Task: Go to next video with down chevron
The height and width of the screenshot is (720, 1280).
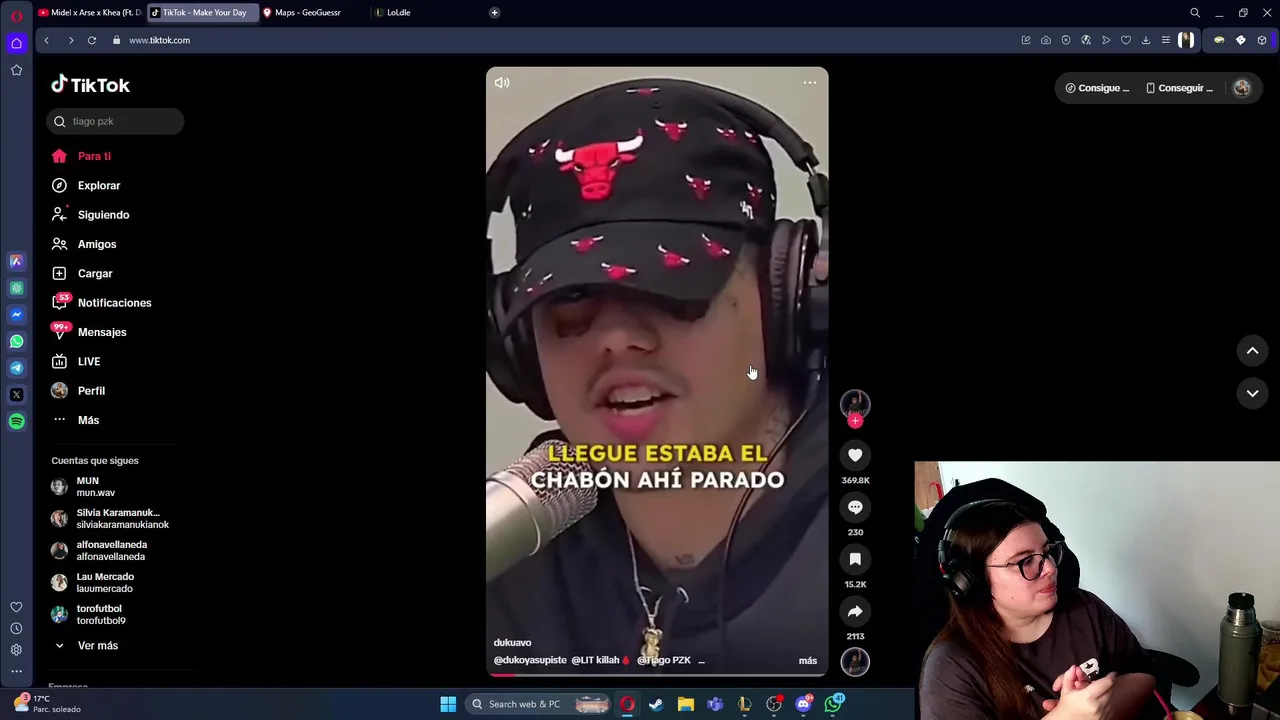Action: (1252, 394)
